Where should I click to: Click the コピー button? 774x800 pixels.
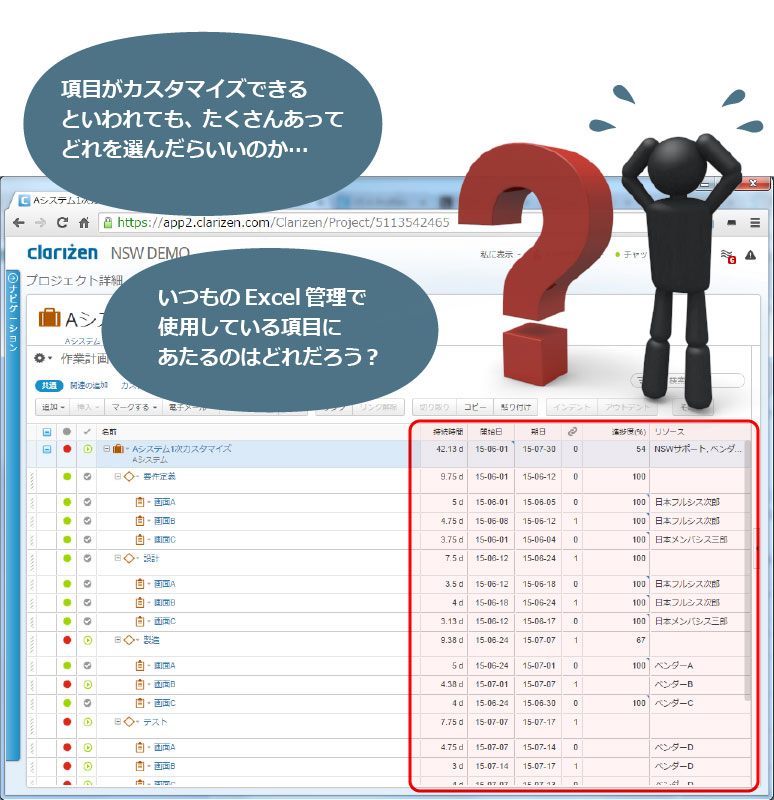click(x=475, y=407)
